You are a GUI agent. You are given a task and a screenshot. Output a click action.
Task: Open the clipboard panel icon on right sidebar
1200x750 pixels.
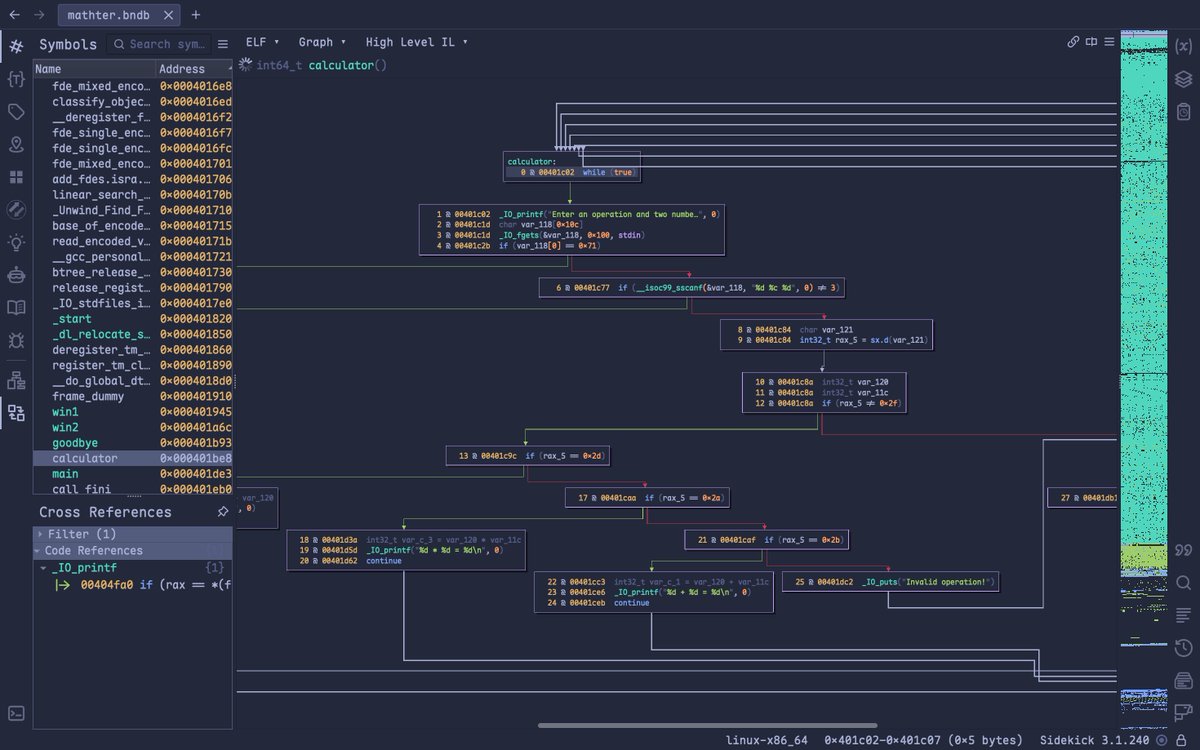1183,111
